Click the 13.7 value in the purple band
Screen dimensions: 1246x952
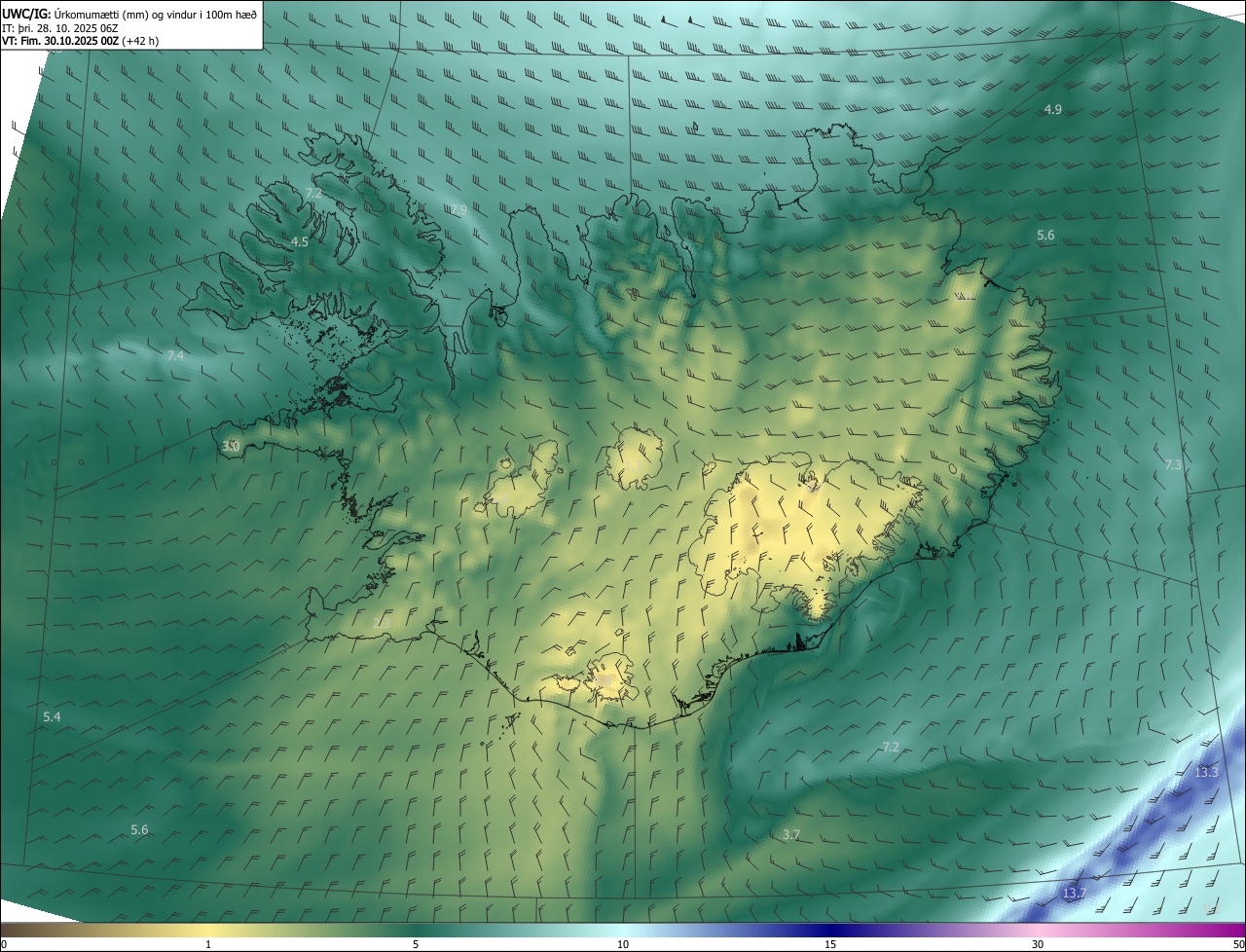[1073, 893]
